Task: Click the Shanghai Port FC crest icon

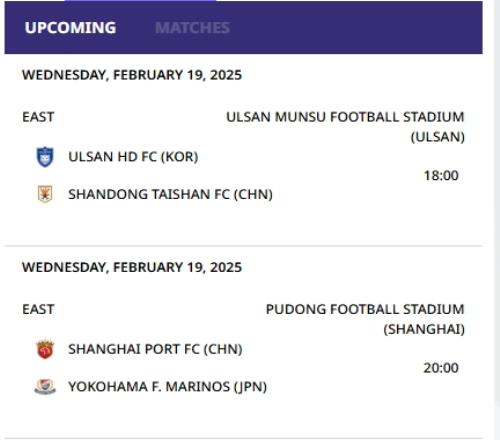Action: coord(45,349)
